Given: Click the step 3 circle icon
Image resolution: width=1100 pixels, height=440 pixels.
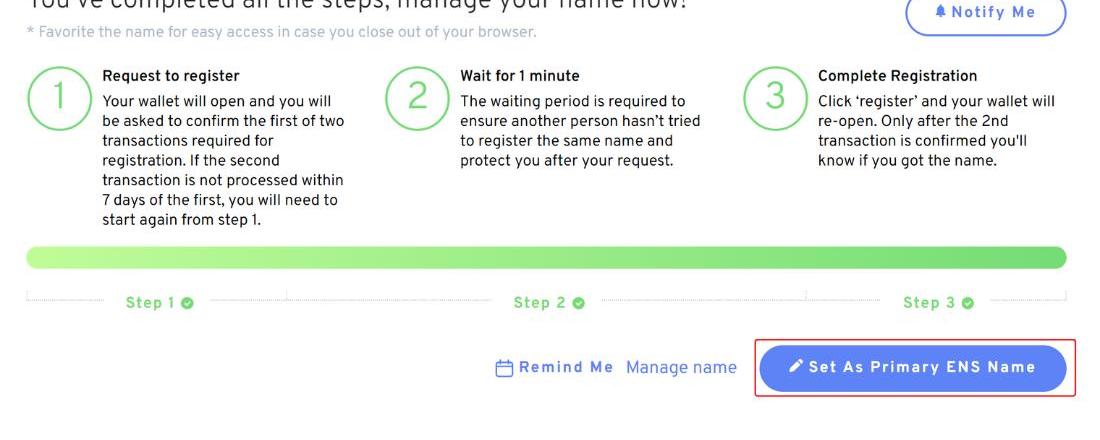Looking at the screenshot, I should [x=775, y=97].
